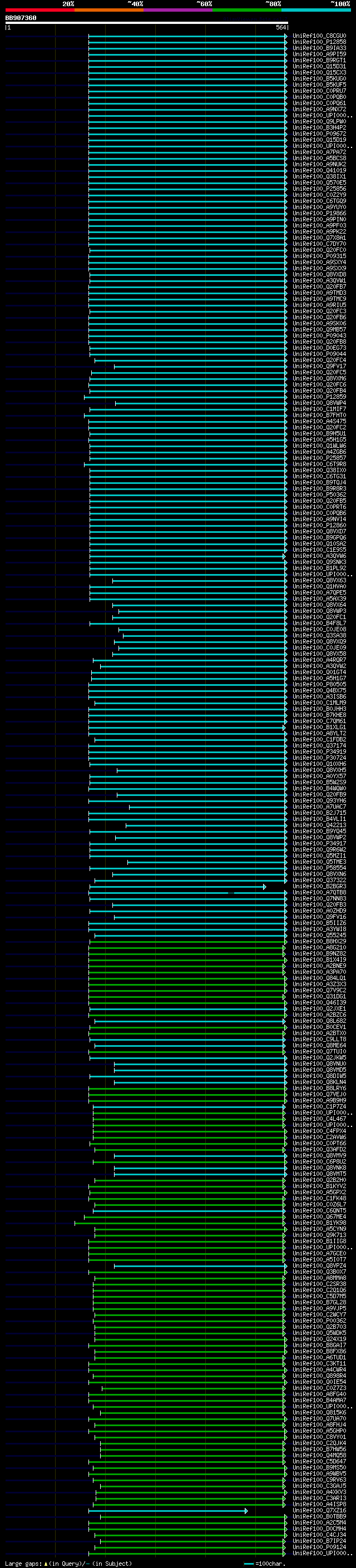Click the ~80% identity legend label
Viewport: 356px width, 1568px height.
pos(273,4)
